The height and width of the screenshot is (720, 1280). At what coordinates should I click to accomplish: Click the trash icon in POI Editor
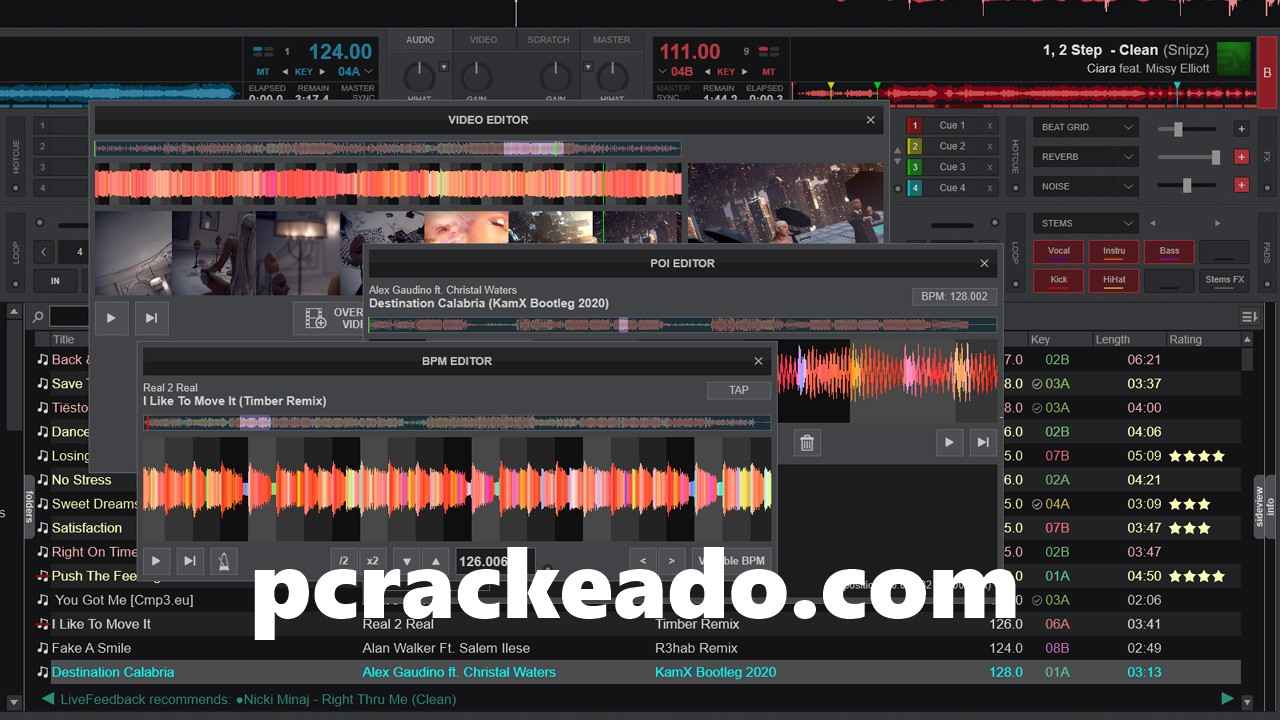(807, 442)
